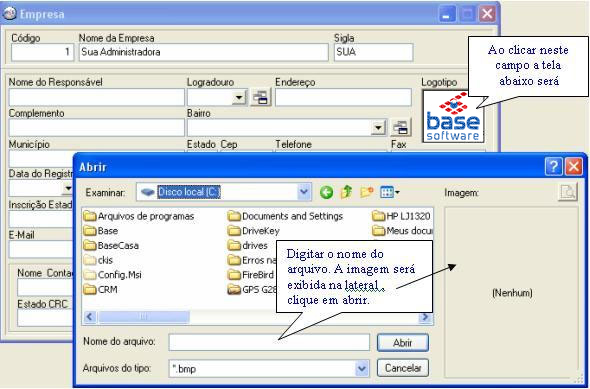Click the base software Logotipo image

tap(453, 116)
